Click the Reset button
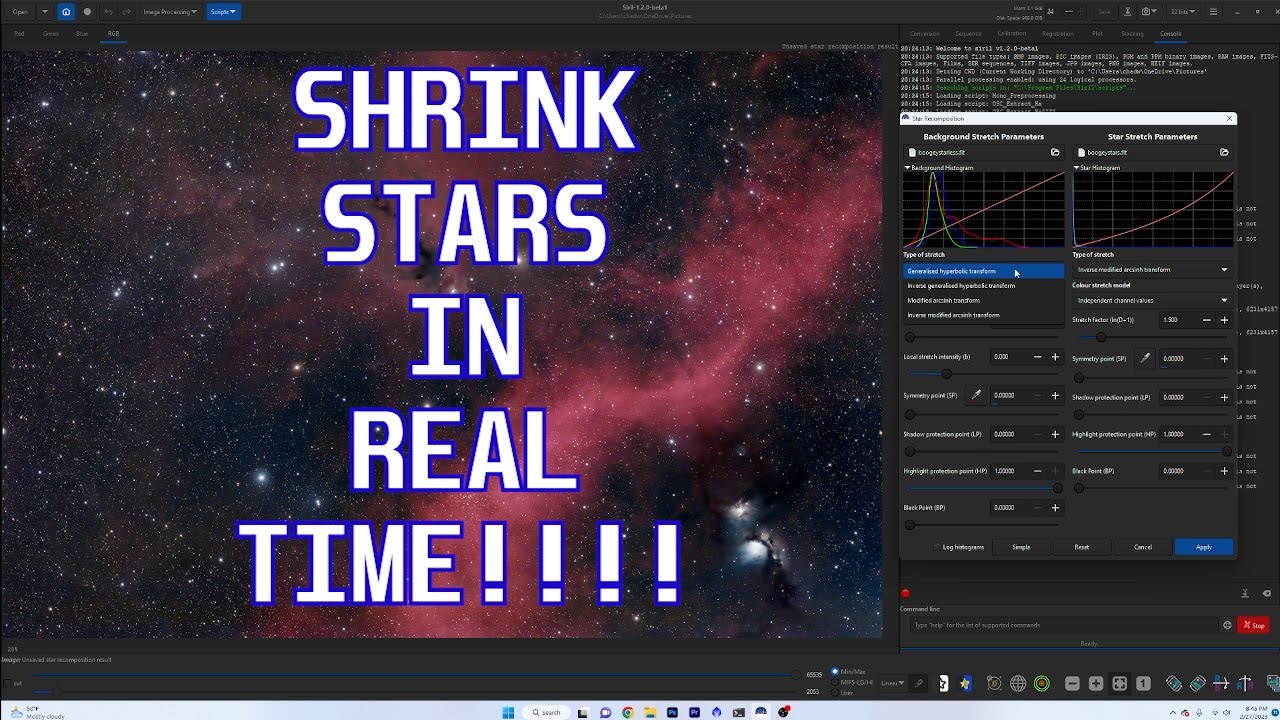The height and width of the screenshot is (720, 1280). click(1082, 547)
